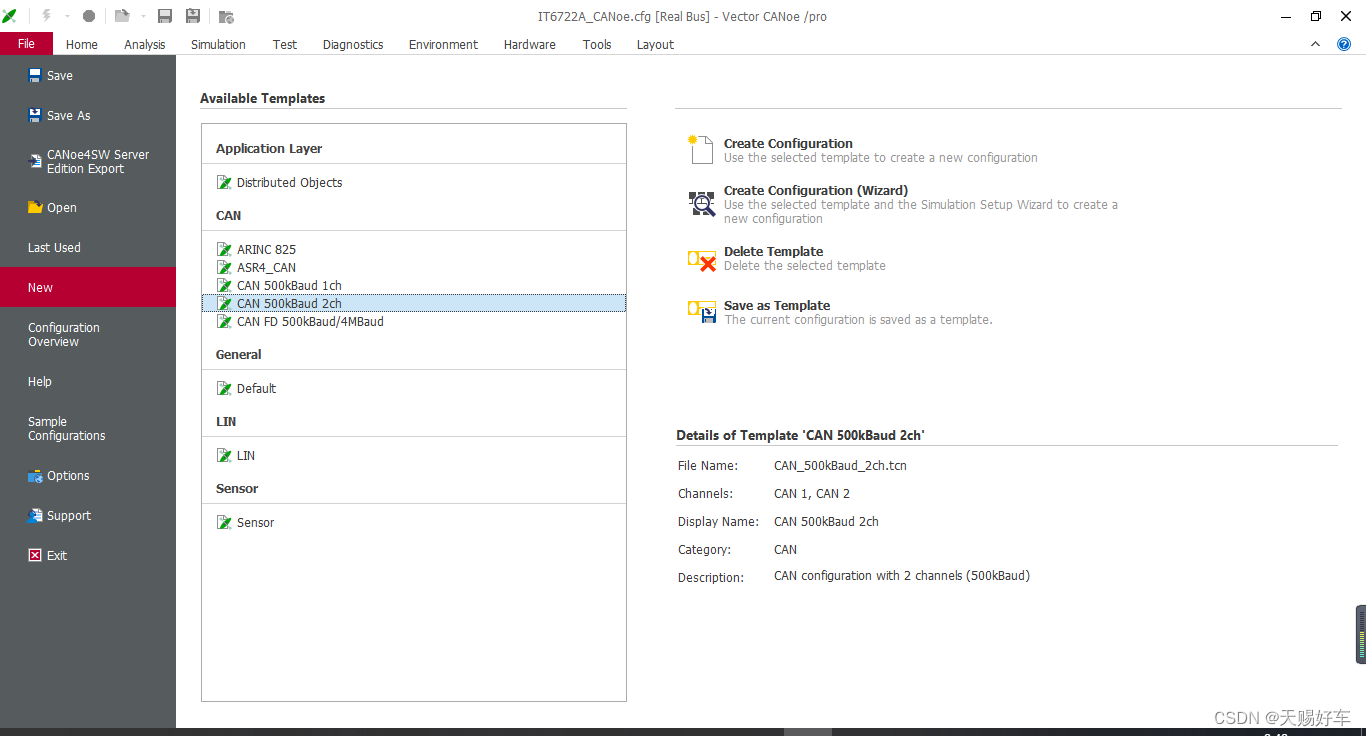Click the Stop measurement round icon

(89, 16)
